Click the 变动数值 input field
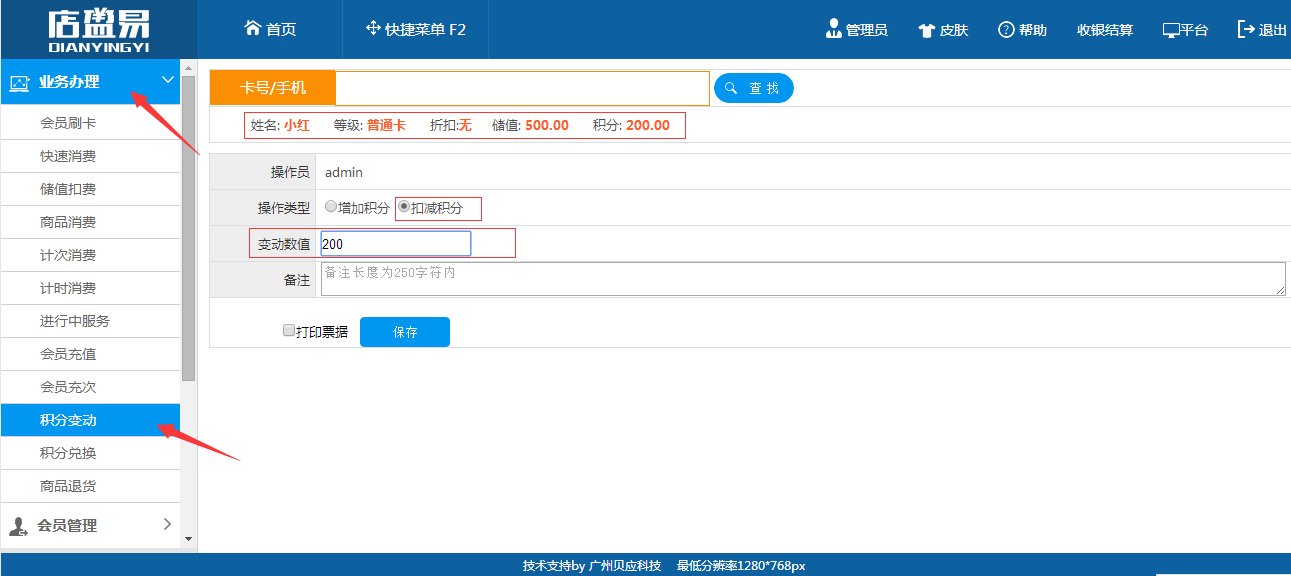Image resolution: width=1291 pixels, height=576 pixels. click(395, 243)
